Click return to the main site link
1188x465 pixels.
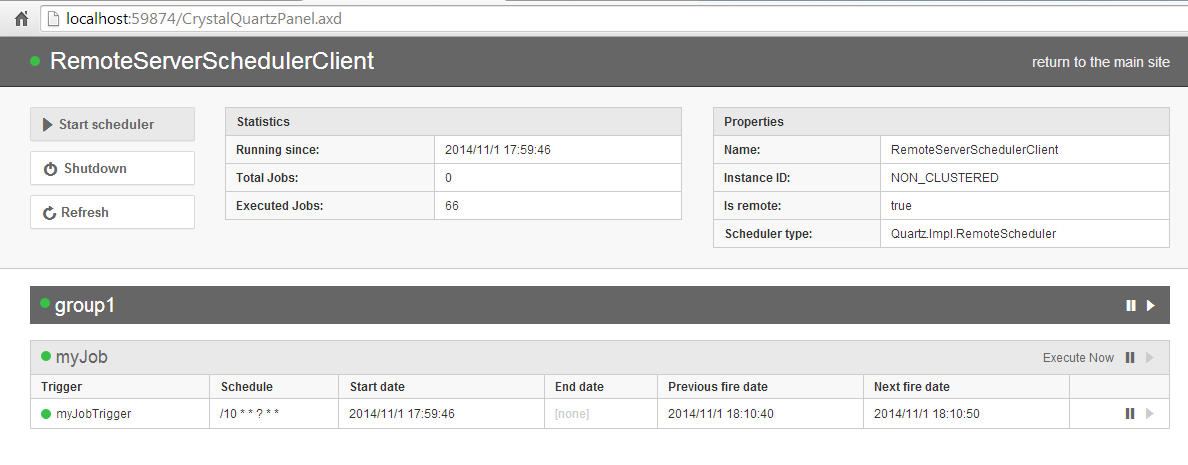1100,62
